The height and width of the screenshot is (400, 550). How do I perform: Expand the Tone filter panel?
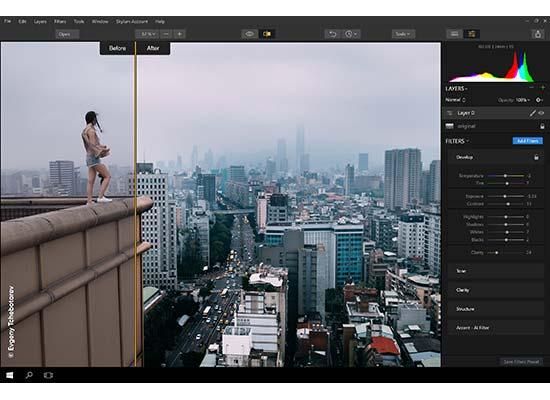[x=496, y=271]
